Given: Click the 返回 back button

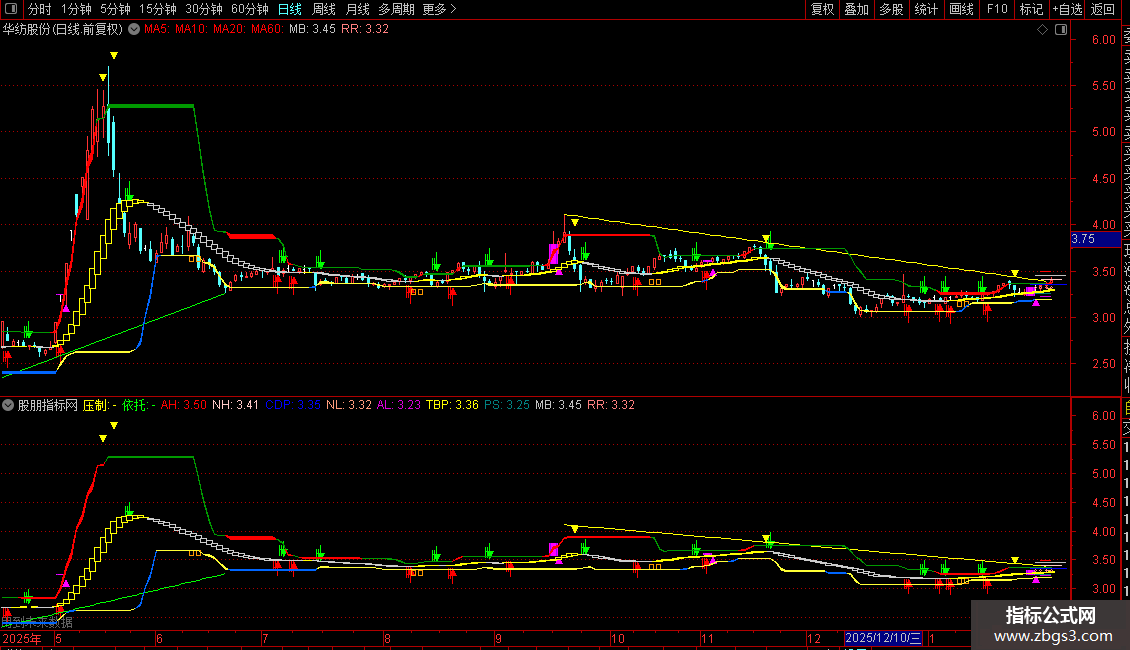Looking at the screenshot, I should tap(1103, 9).
